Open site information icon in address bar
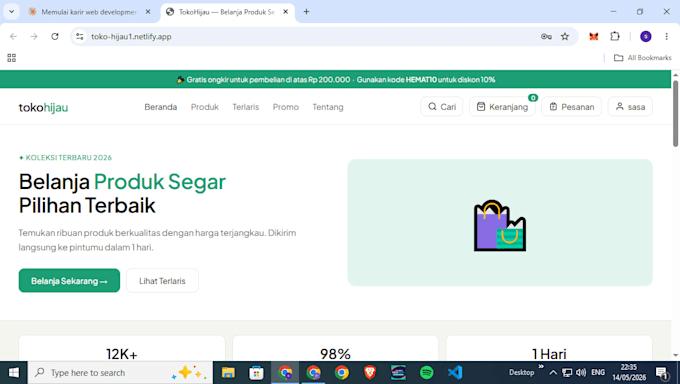This screenshot has height=384, width=680. (80, 36)
